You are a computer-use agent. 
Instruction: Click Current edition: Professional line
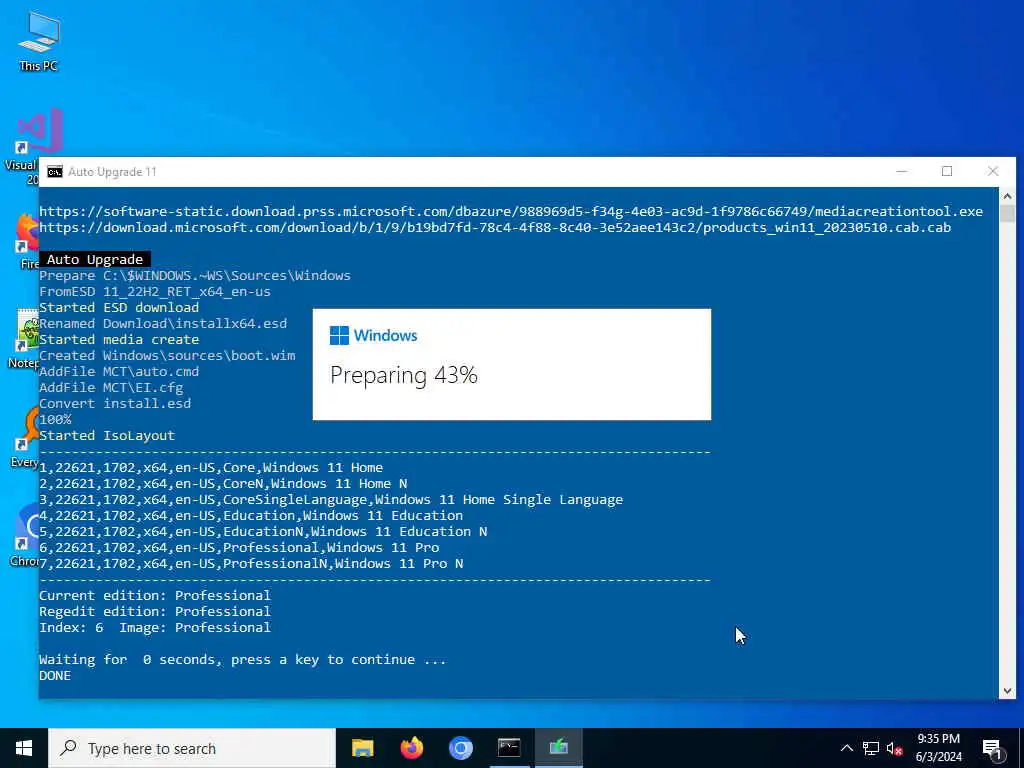[x=155, y=596]
